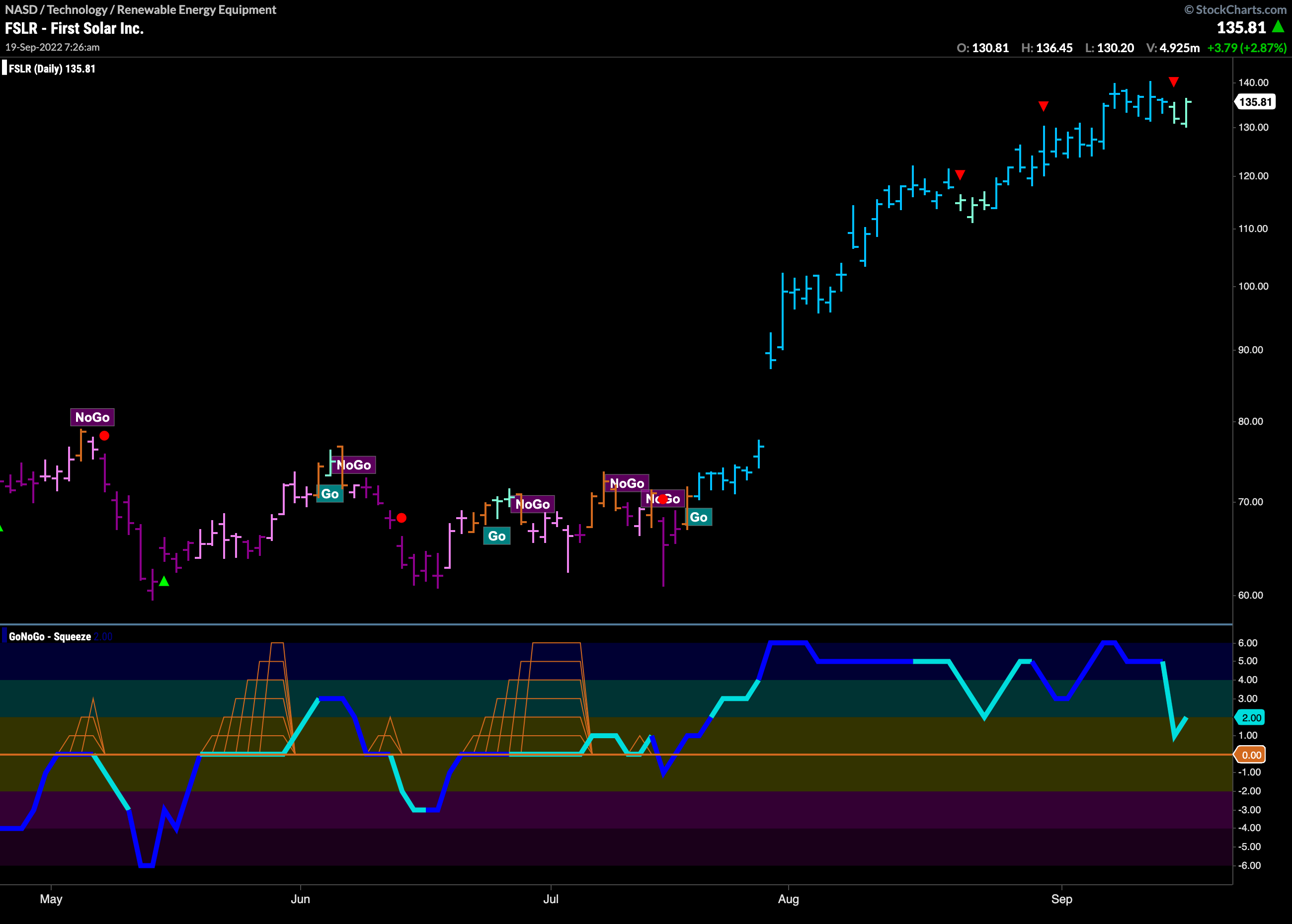Click the 130.00 price axis label
1292x924 pixels.
click(x=1253, y=128)
